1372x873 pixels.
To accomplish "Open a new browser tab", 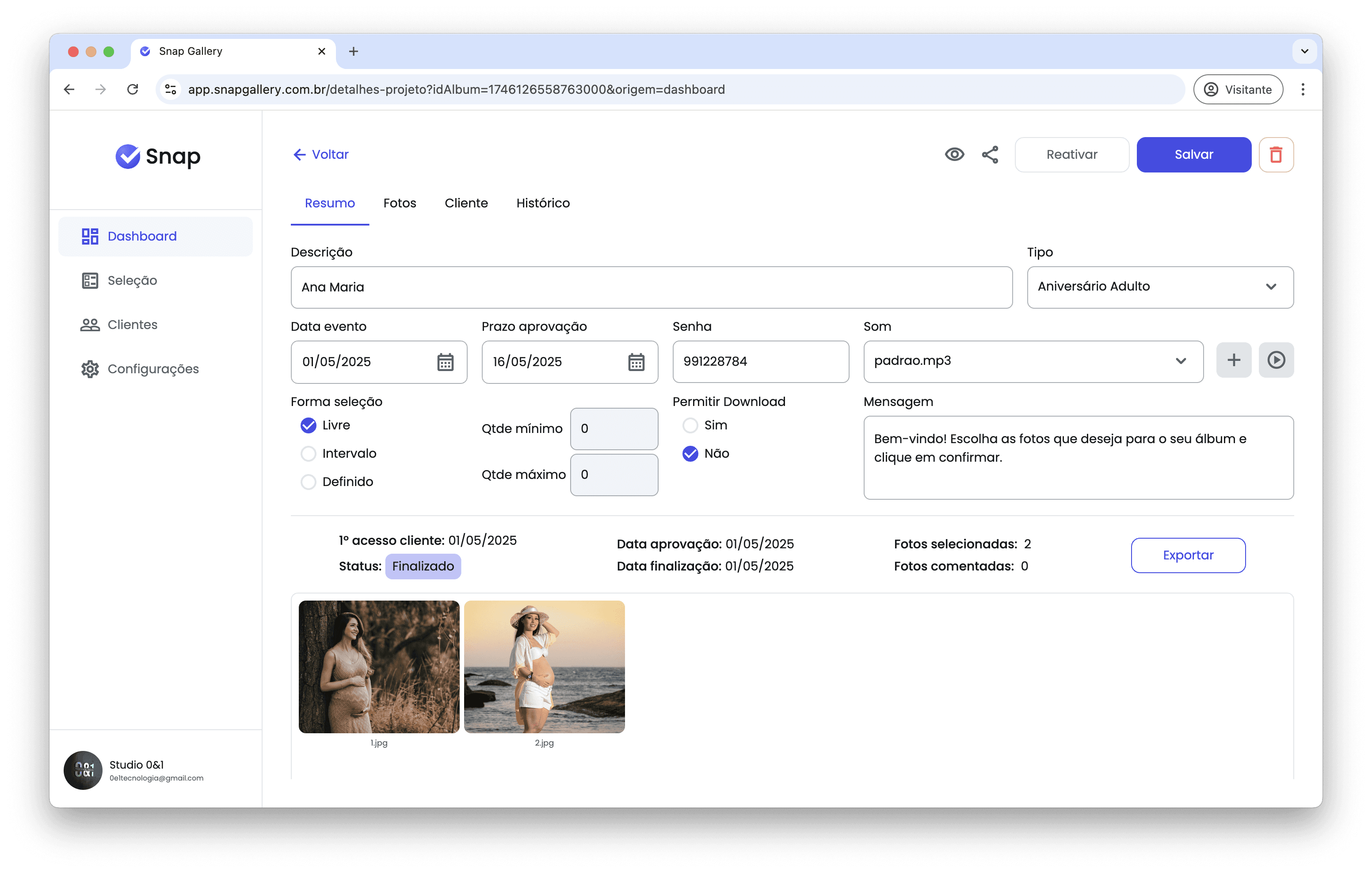I will [x=353, y=51].
